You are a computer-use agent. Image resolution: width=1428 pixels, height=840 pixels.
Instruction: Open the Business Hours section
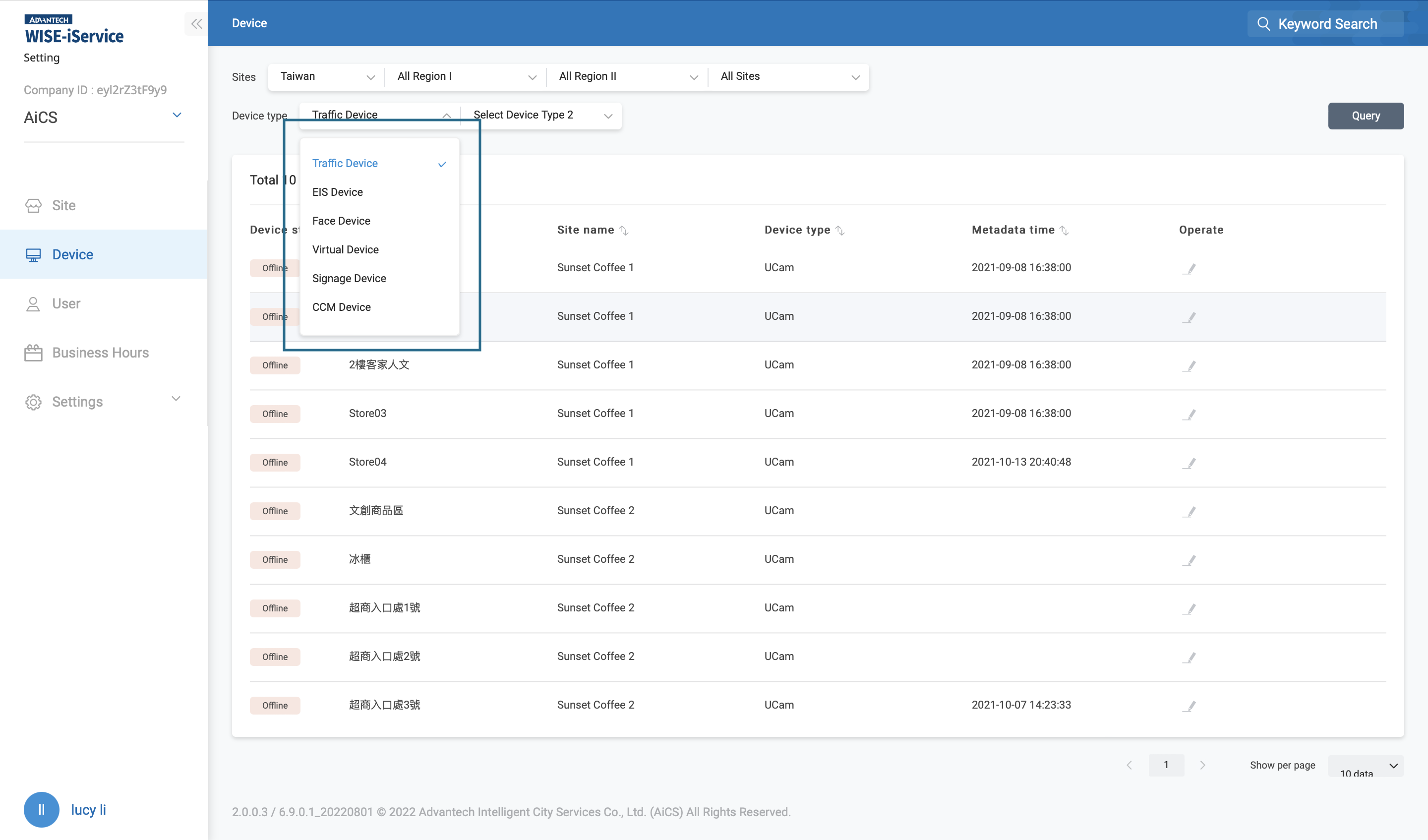click(x=100, y=352)
